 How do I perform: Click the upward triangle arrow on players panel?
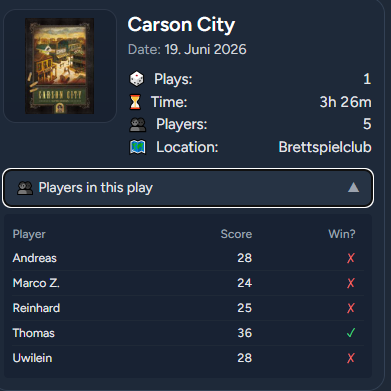353,188
